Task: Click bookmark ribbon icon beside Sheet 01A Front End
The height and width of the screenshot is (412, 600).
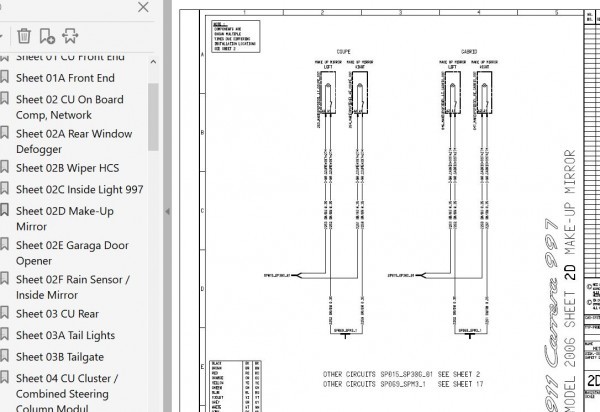Action: 4,77
